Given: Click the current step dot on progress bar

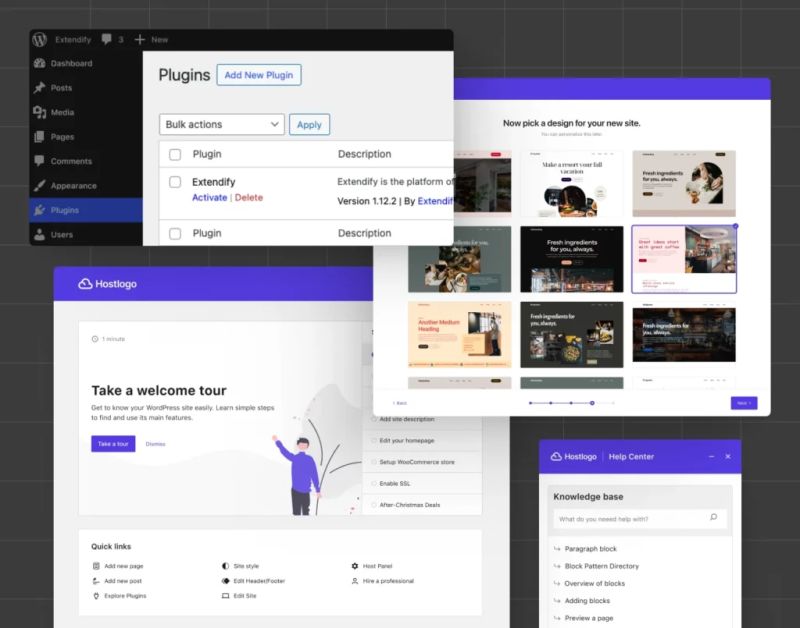Looking at the screenshot, I should pyautogui.click(x=592, y=403).
